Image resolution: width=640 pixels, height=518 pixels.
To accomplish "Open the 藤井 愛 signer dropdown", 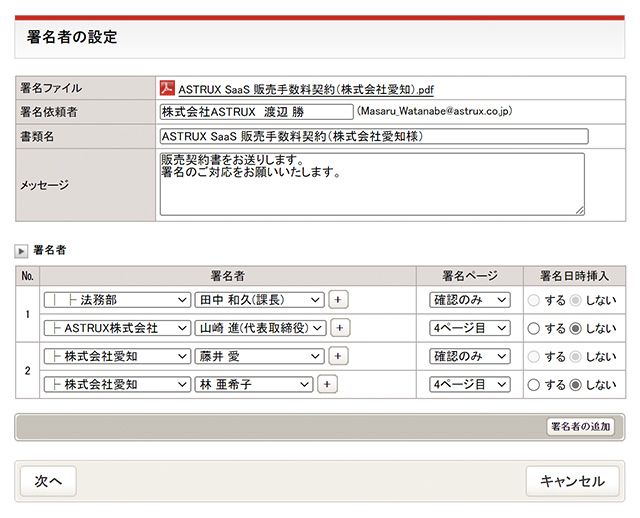I will coord(260,356).
